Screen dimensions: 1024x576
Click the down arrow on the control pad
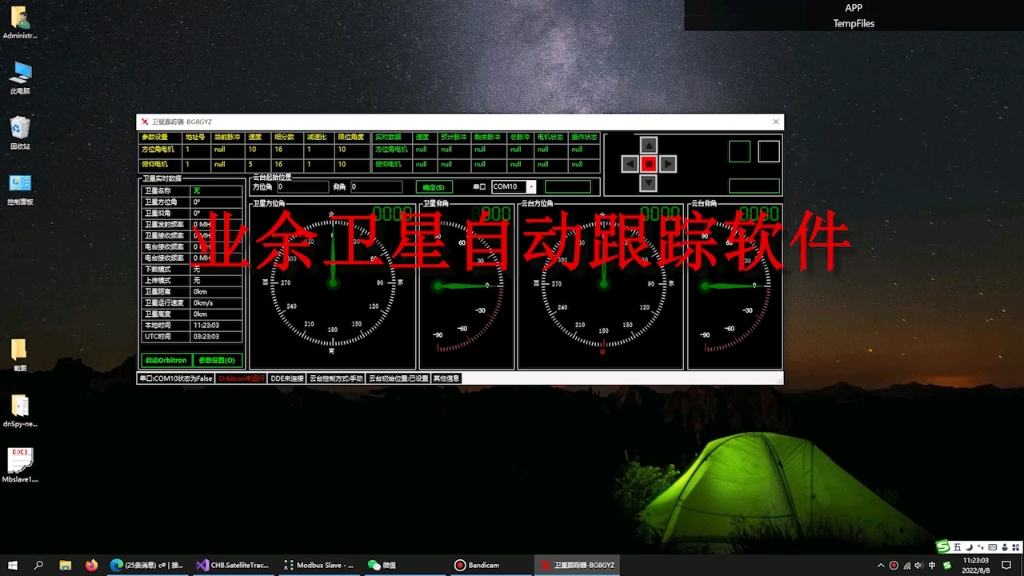[648, 182]
